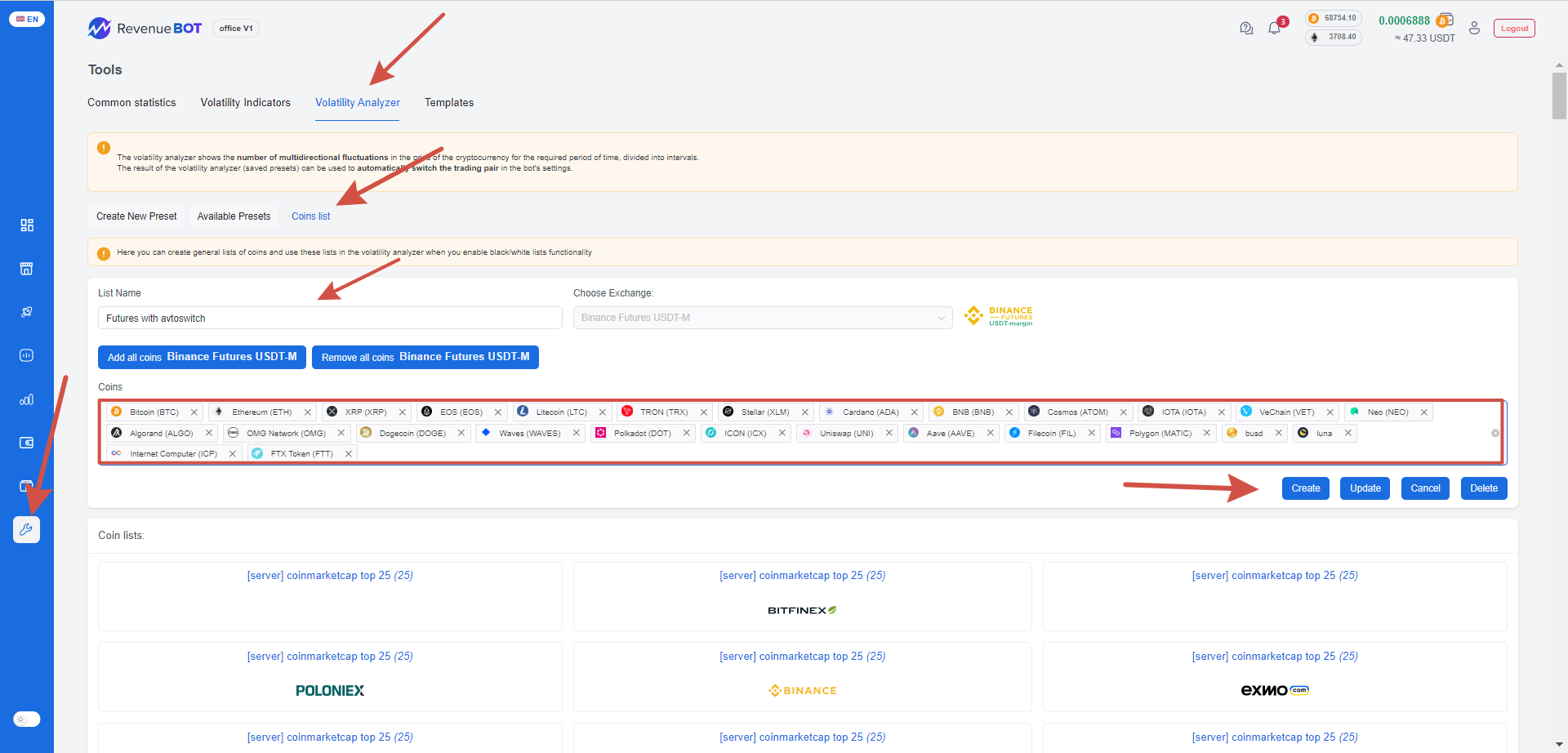Expand the Choose Exchange dropdown

click(763, 318)
